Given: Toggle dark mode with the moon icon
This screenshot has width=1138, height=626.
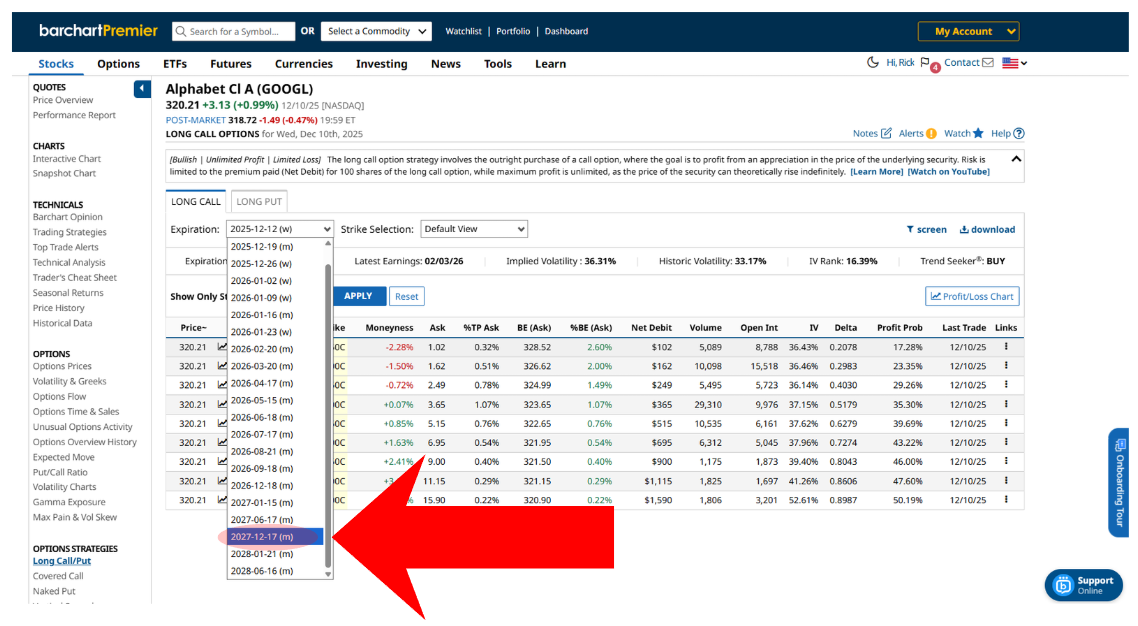Looking at the screenshot, I should pos(874,63).
